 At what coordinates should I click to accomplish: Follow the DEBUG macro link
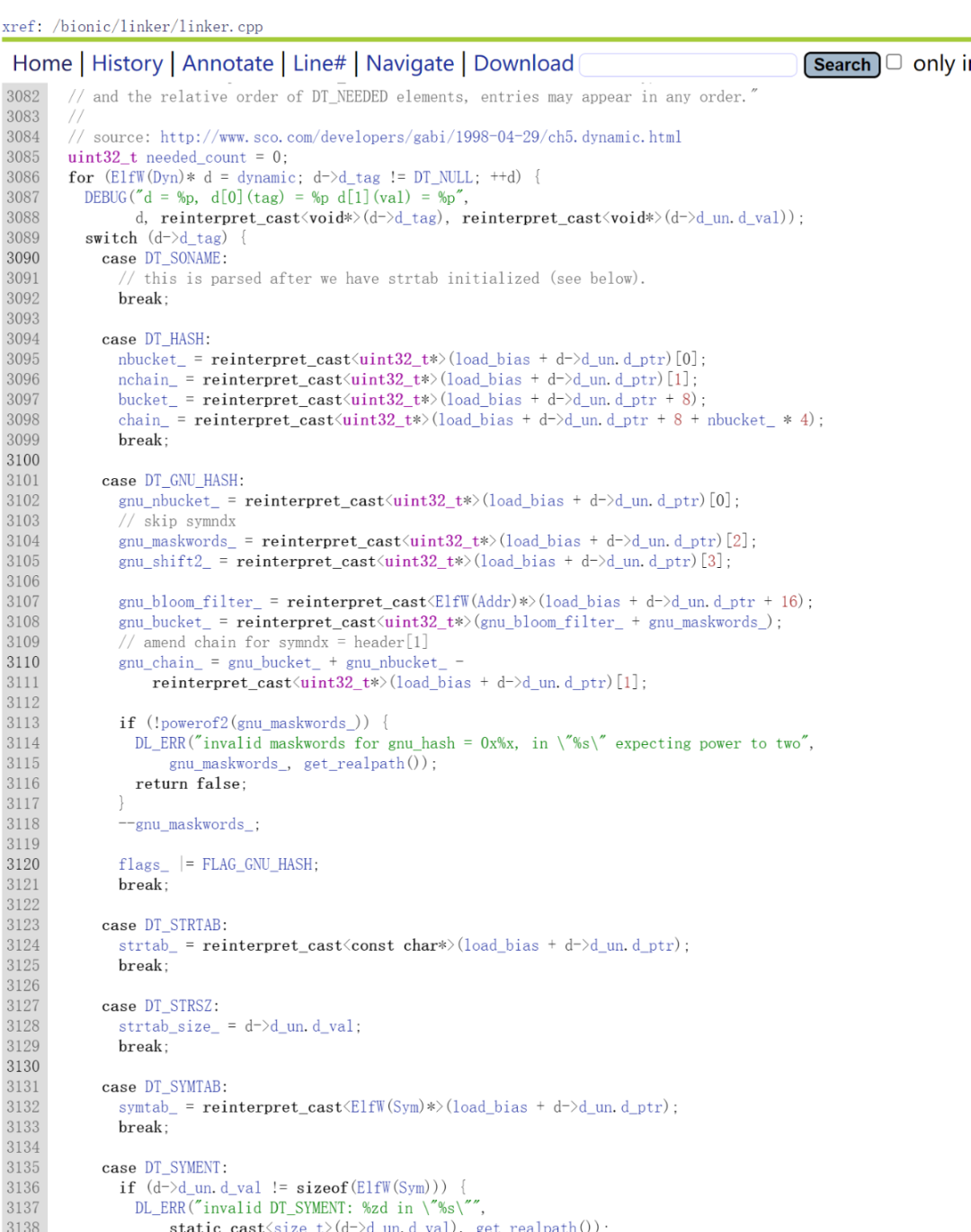click(x=105, y=198)
